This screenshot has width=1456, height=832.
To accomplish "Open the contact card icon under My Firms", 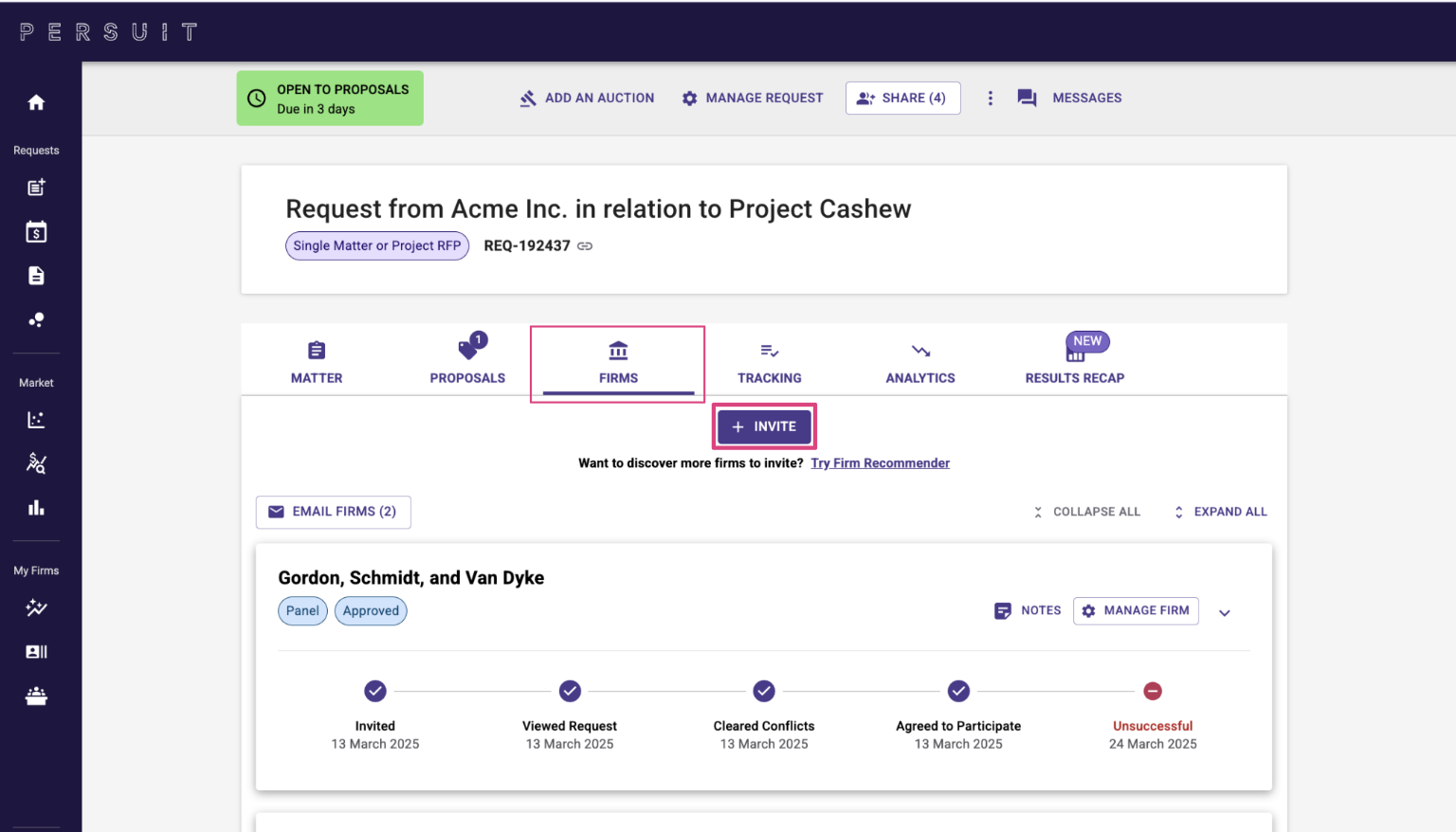I will click(x=36, y=652).
